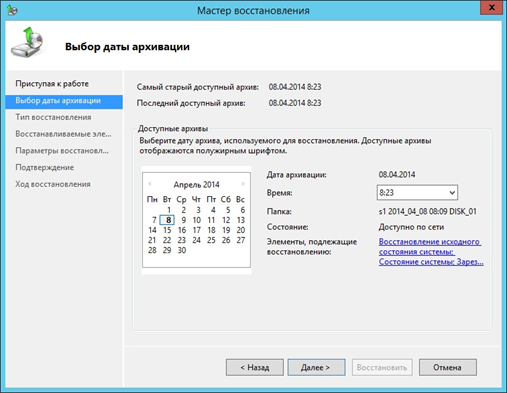Select April 30 in the calendar

(x=182, y=250)
